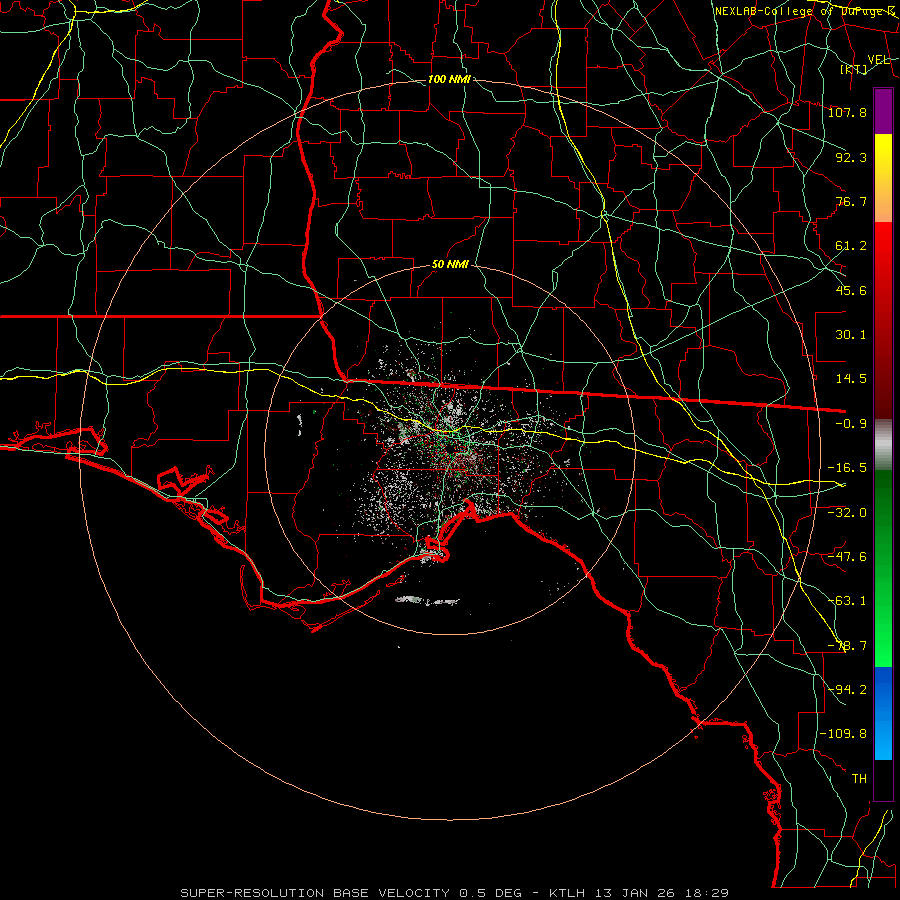Viewport: 900px width, 900px height.
Task: Click the NEXLAB-College of DuPage credit text
Action: point(804,11)
